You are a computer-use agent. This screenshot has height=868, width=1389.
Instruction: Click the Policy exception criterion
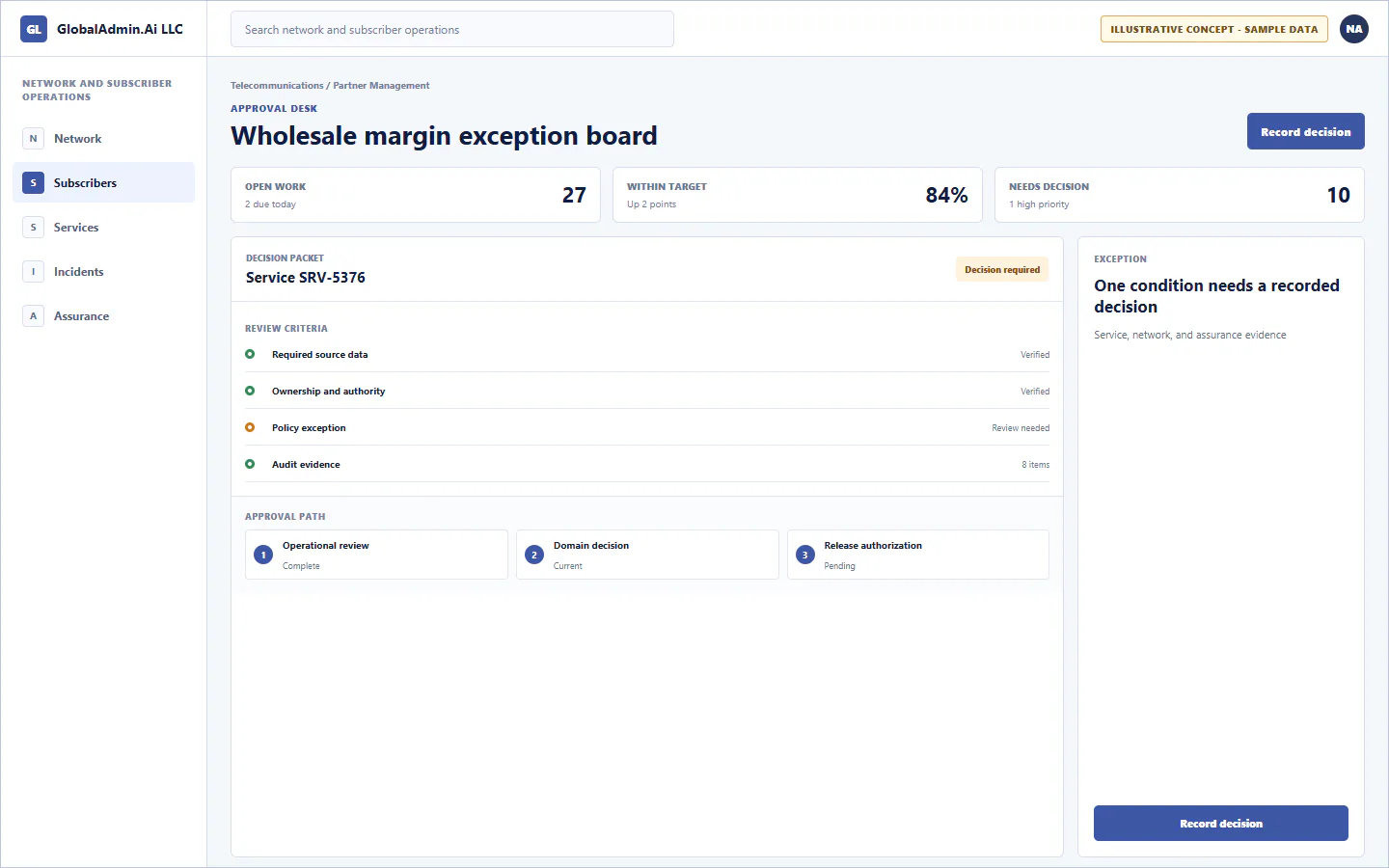647,427
